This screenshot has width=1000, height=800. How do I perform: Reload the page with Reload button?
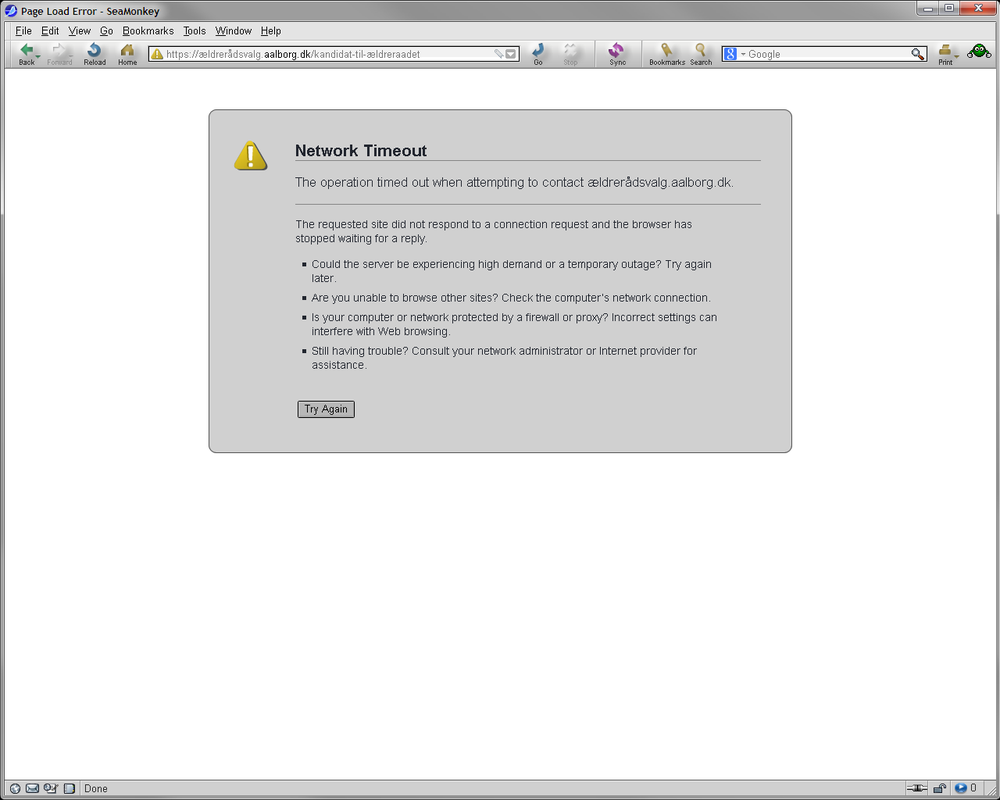(94, 54)
